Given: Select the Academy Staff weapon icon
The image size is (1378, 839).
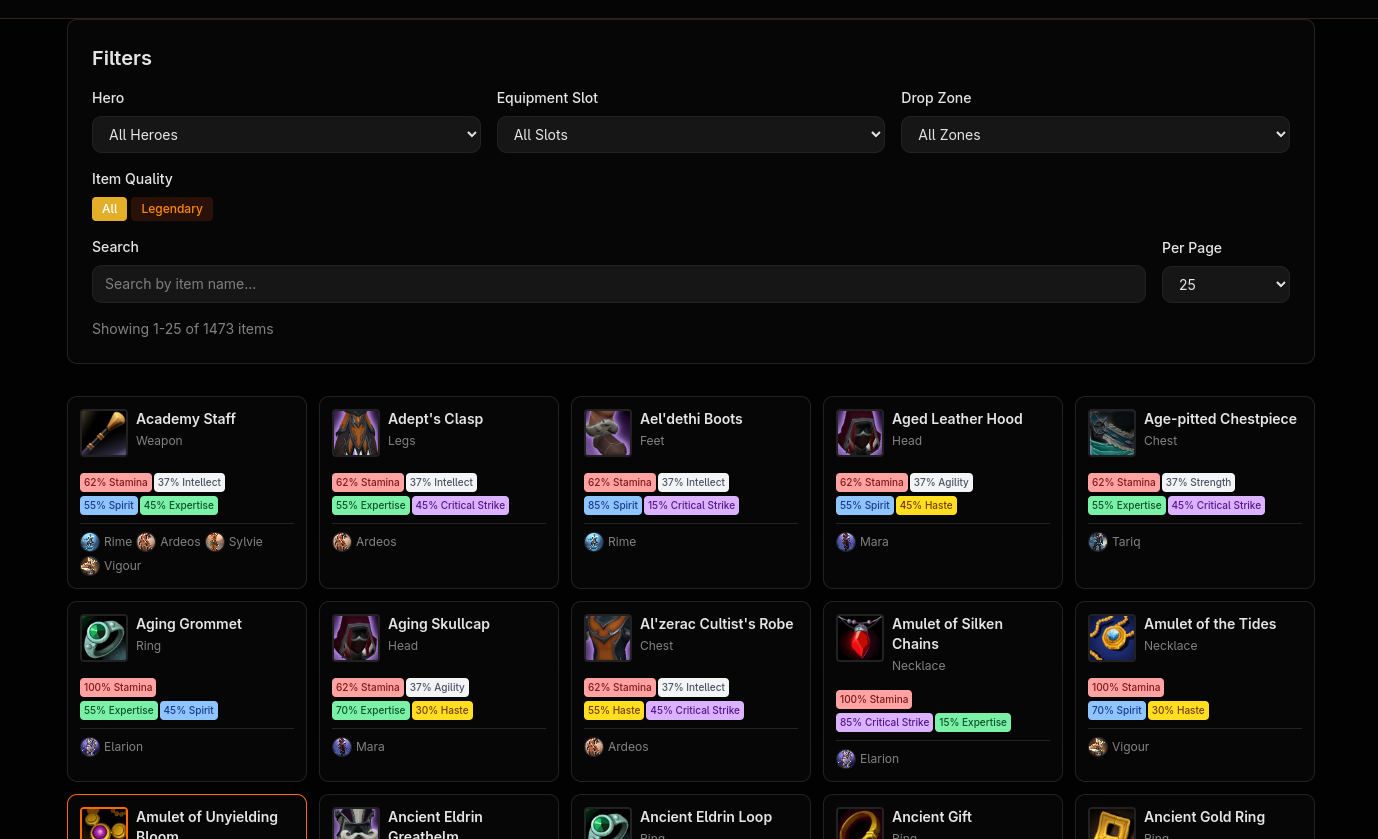Looking at the screenshot, I should pos(104,432).
